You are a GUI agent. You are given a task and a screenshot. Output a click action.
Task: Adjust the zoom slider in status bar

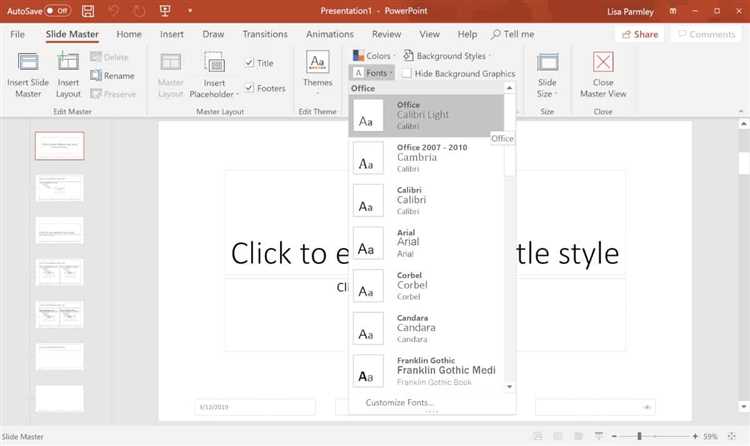click(x=639, y=436)
